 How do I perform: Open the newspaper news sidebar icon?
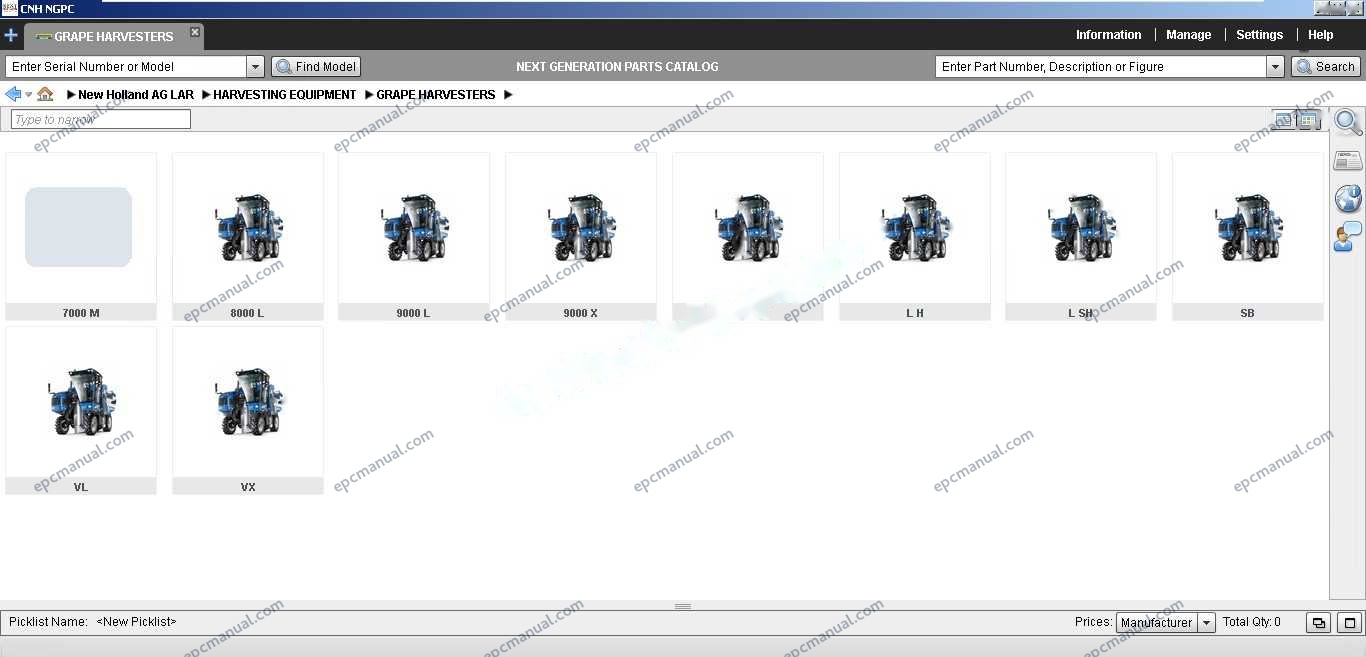click(x=1348, y=161)
